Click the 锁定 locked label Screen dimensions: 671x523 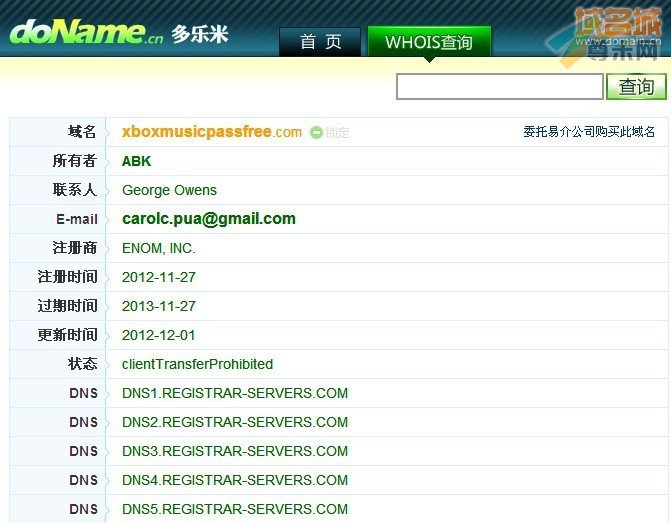(x=337, y=133)
